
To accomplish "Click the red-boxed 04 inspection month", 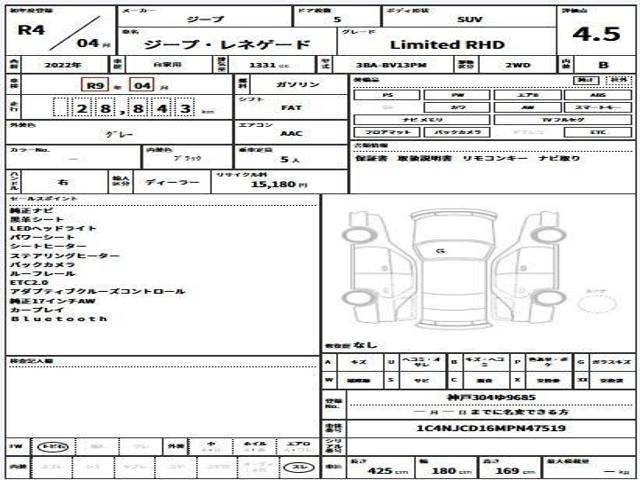I will point(142,85).
